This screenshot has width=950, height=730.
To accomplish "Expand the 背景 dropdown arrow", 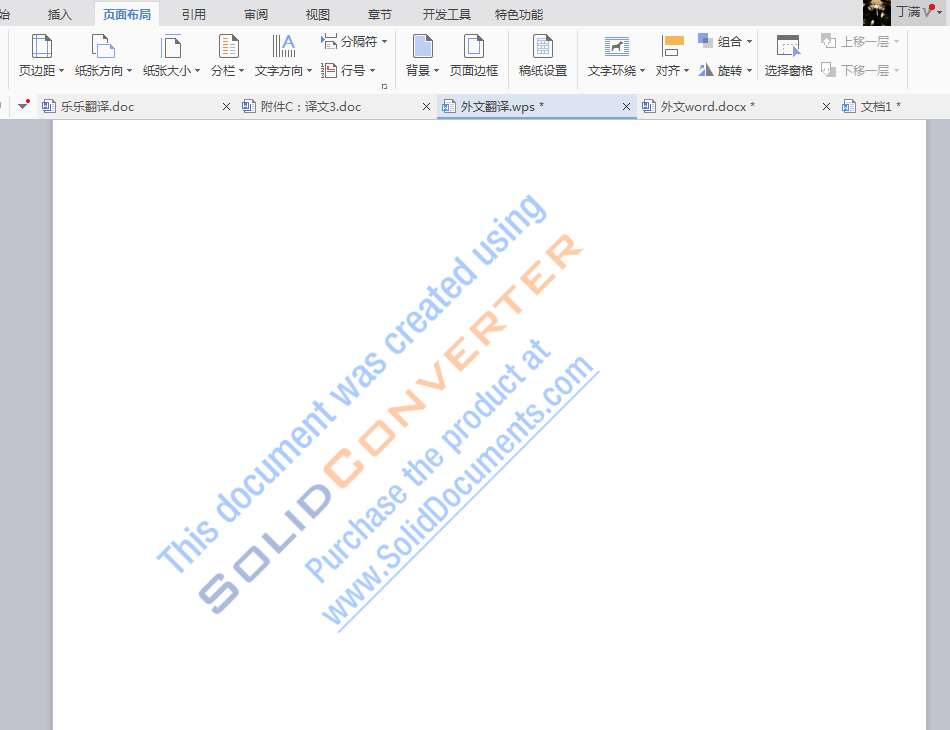I will [436, 71].
